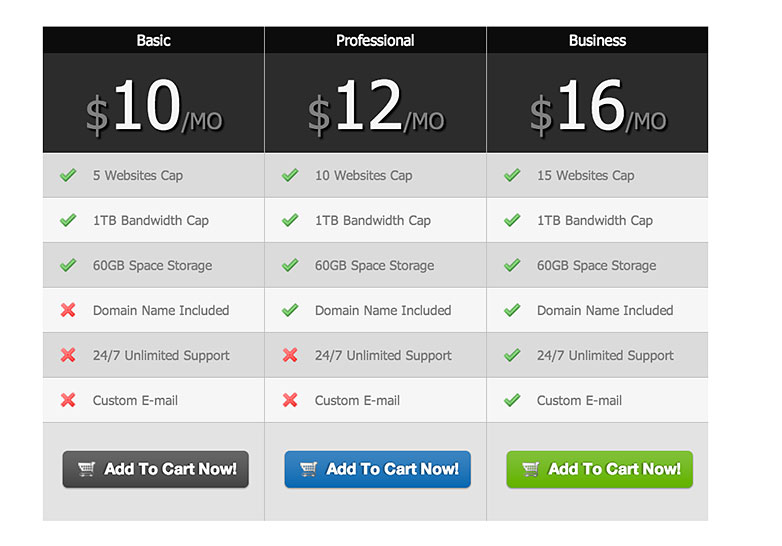Screen dimensions: 782x546
Task: Click '60GB Space Storage' in Professional column
Action: pyautogui.click(x=374, y=265)
